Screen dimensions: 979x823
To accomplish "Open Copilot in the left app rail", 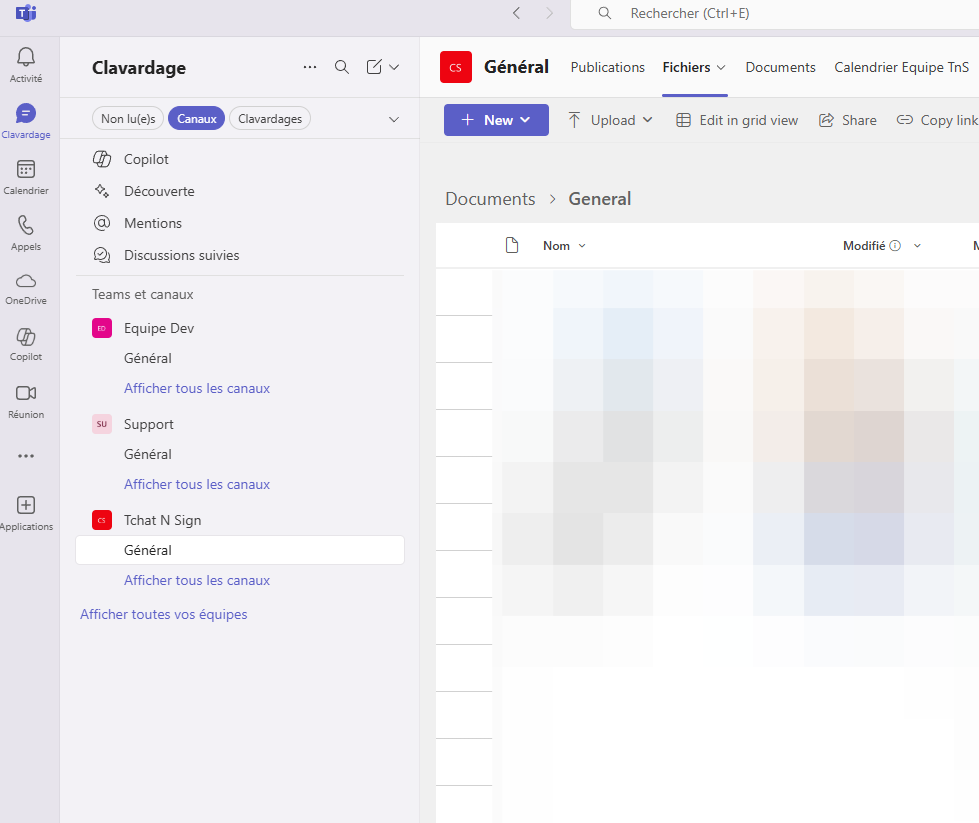I will tap(26, 344).
